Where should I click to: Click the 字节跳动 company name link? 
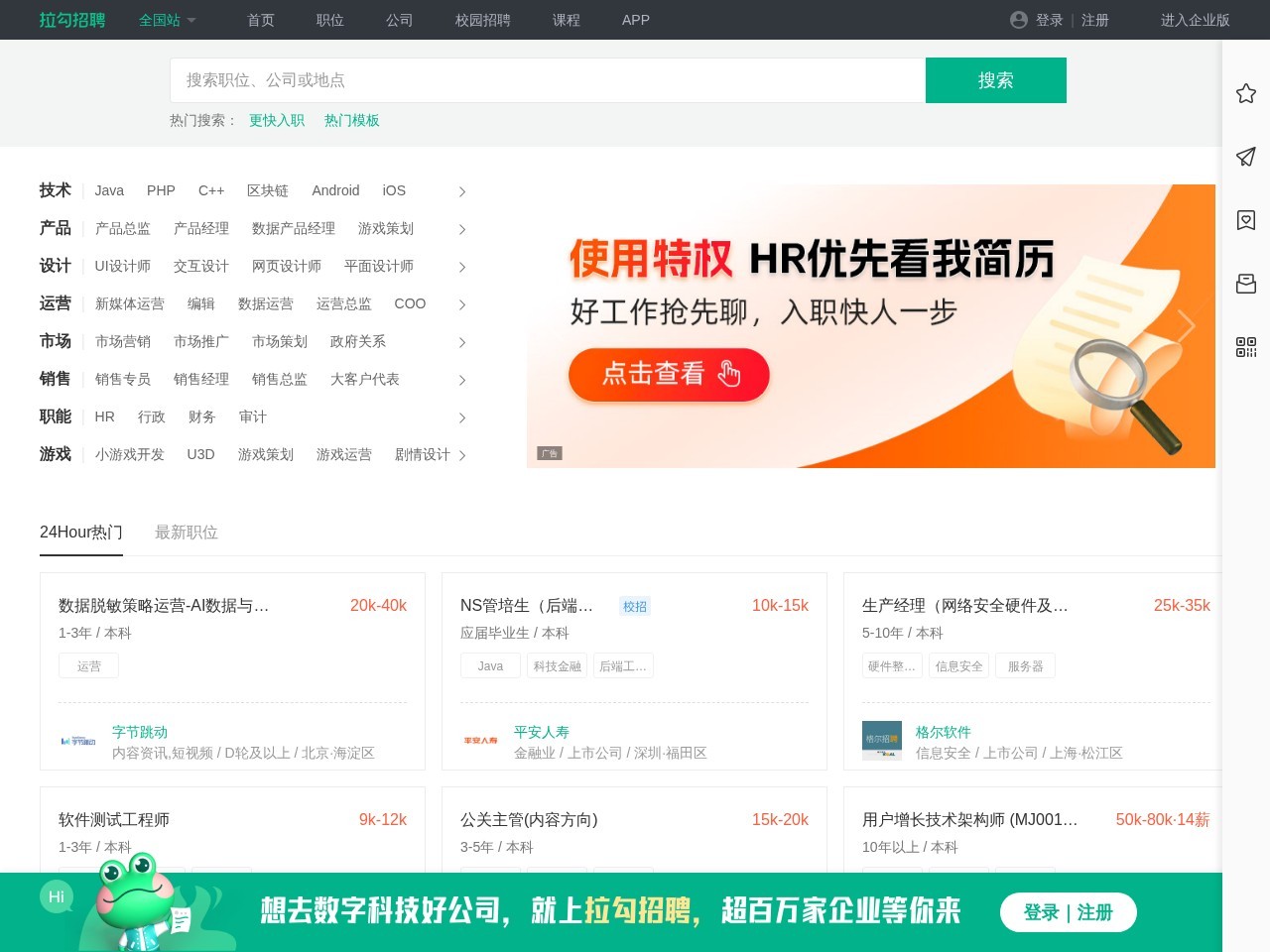[140, 732]
